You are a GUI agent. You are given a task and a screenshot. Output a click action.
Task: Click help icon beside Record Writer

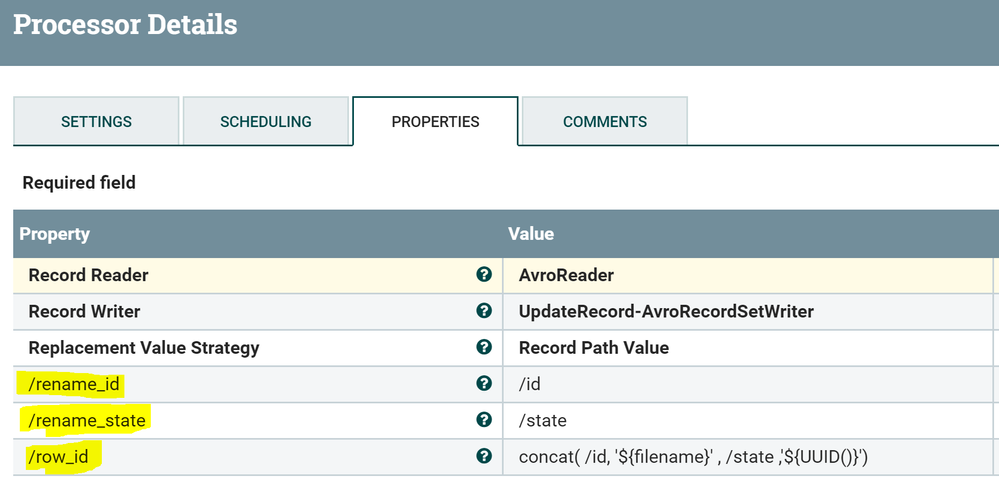tap(484, 311)
